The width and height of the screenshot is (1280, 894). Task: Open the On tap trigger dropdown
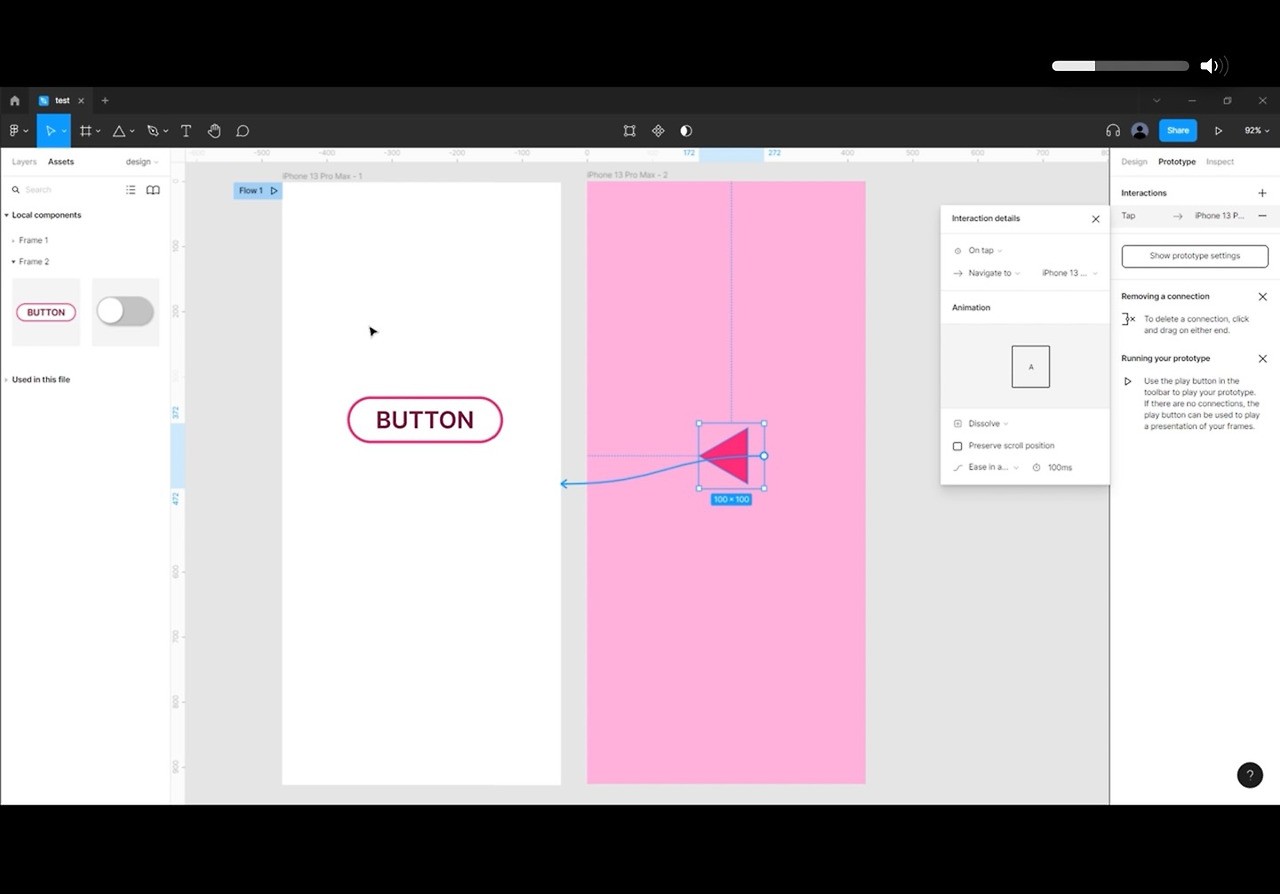[984, 251]
